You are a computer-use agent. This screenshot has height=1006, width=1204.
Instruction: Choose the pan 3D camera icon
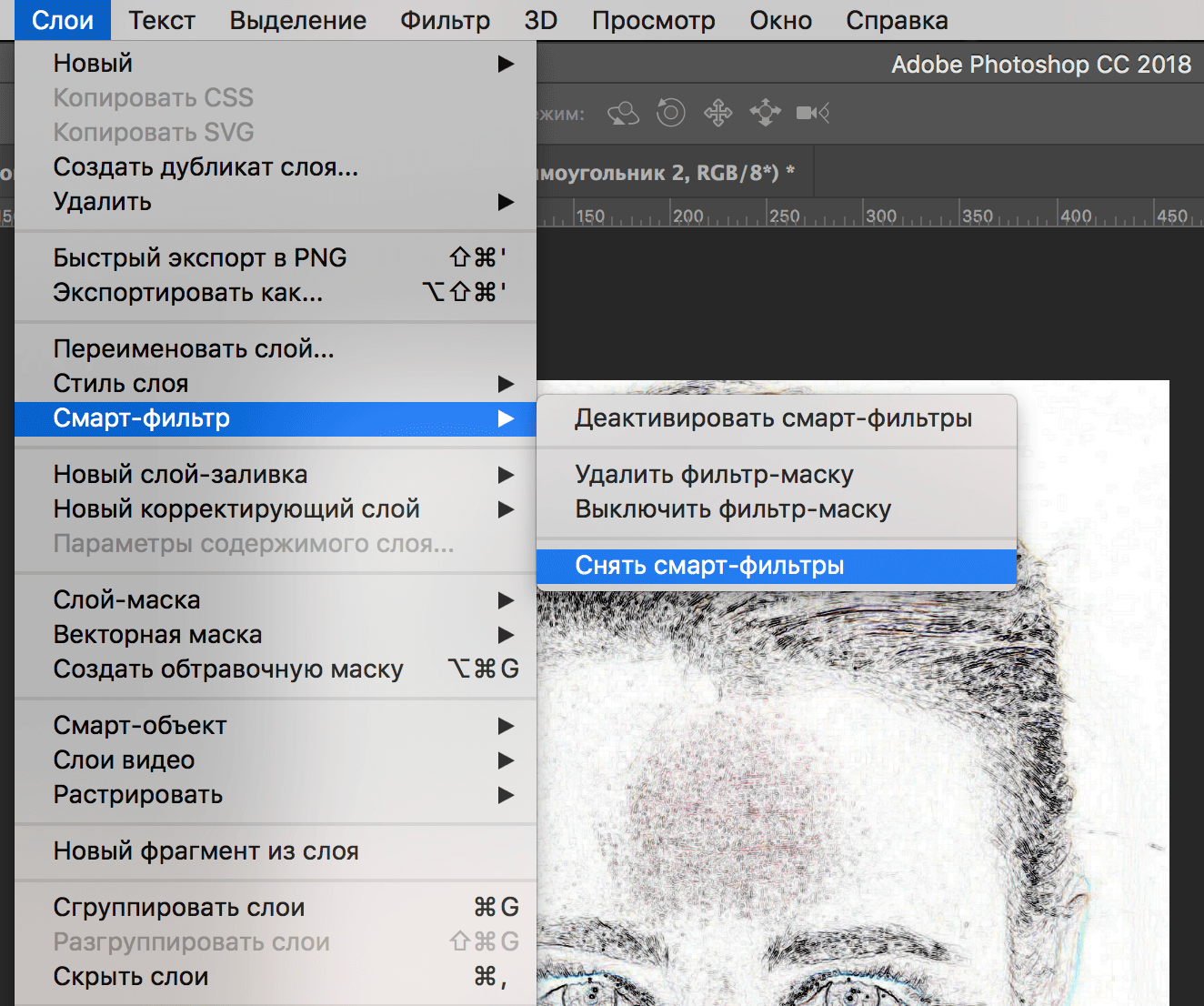click(x=717, y=112)
